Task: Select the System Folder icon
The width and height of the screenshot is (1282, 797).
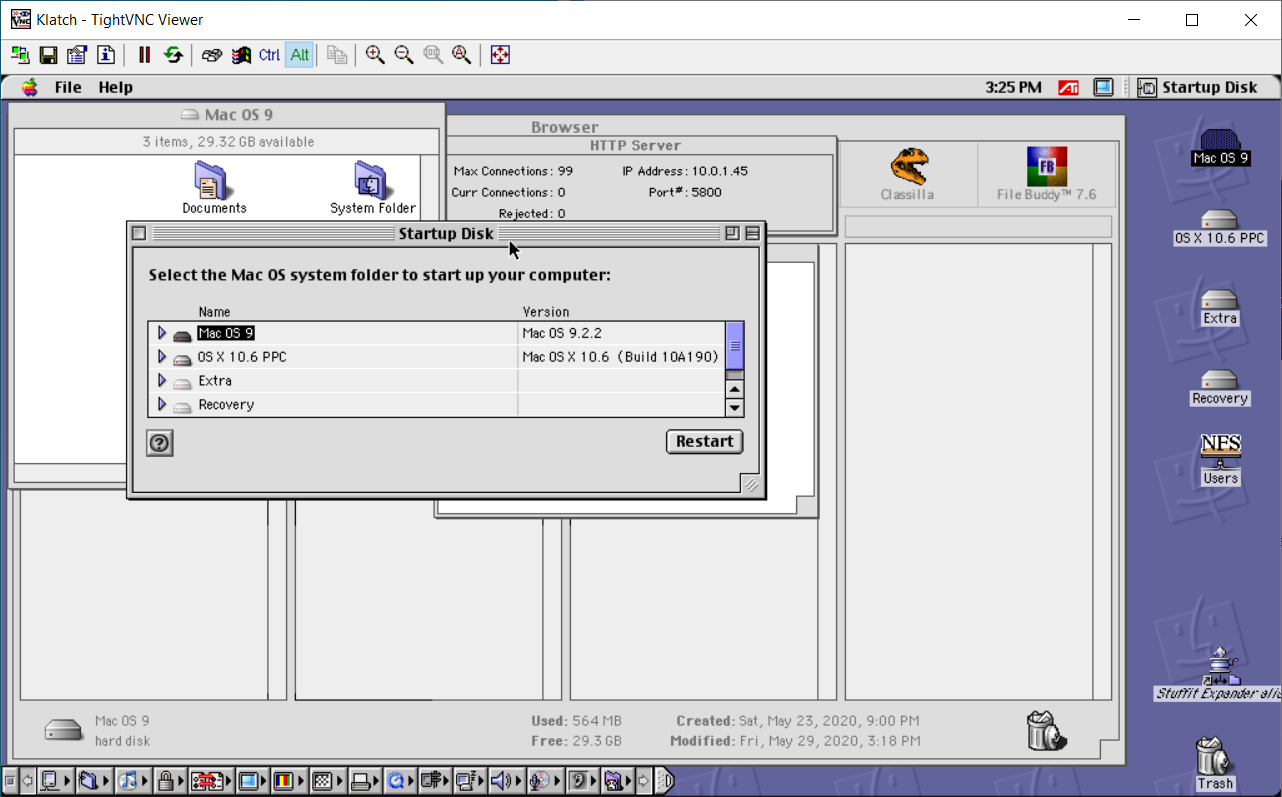Action: 372,180
